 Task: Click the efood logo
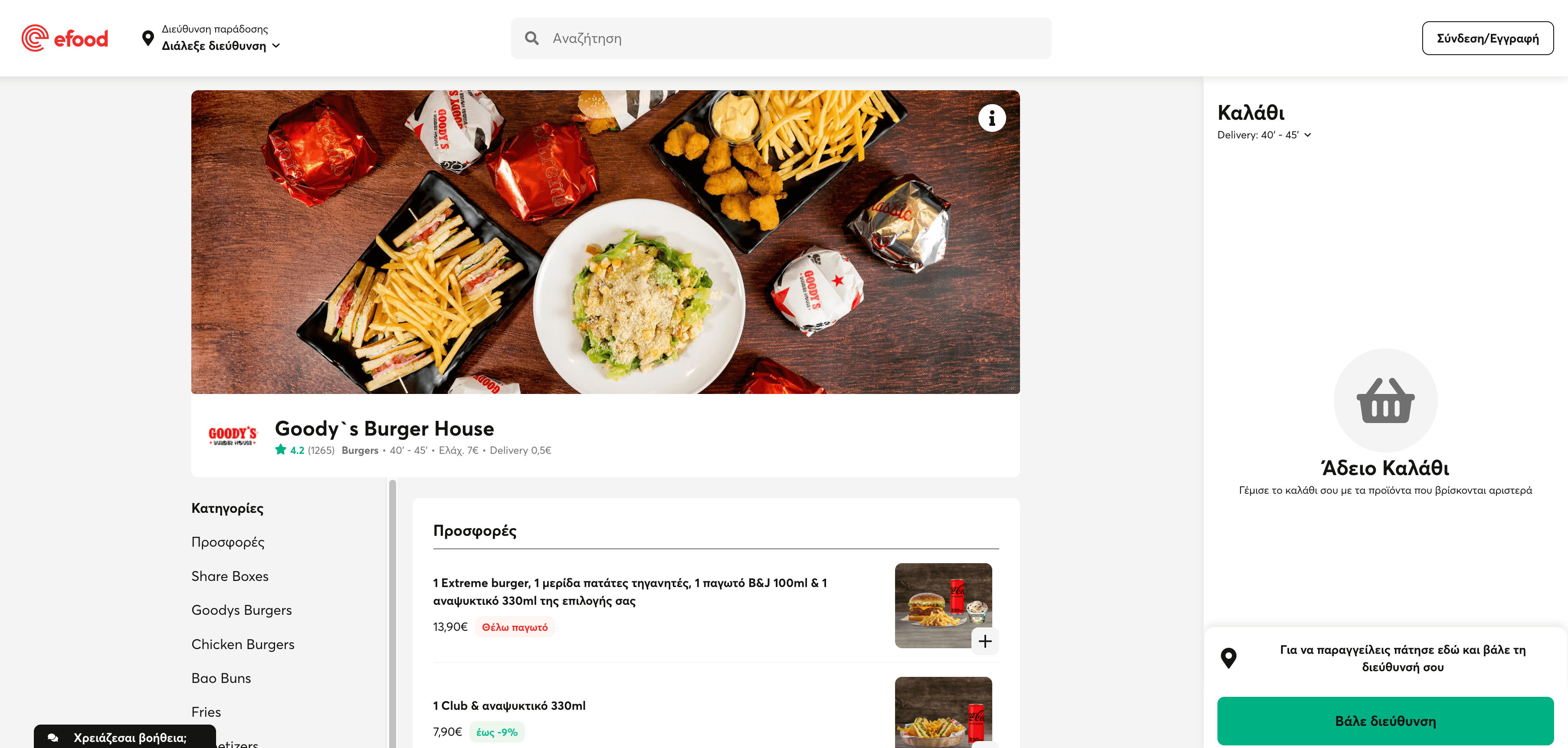click(x=65, y=38)
